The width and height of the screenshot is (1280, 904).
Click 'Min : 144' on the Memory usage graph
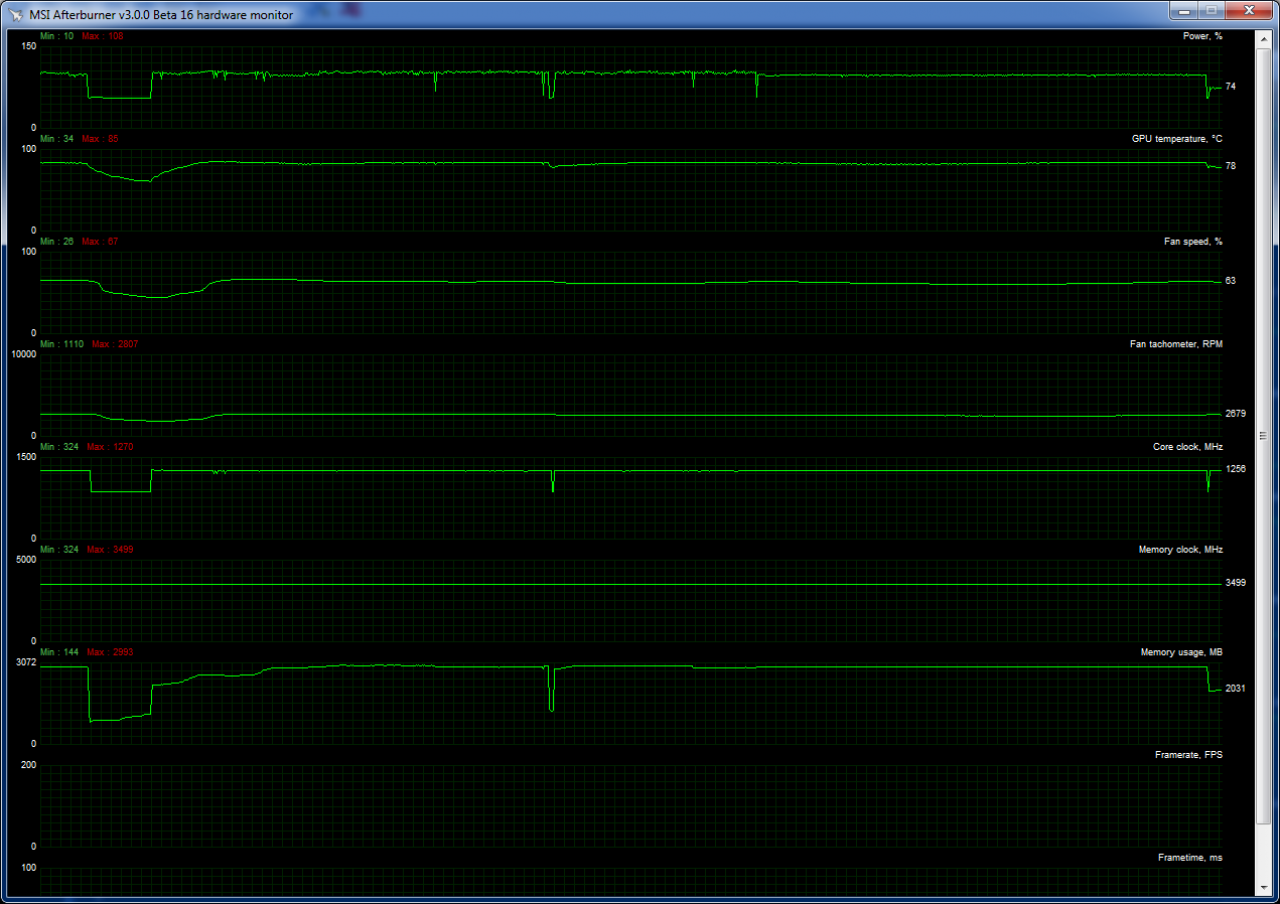pyautogui.click(x=60, y=652)
